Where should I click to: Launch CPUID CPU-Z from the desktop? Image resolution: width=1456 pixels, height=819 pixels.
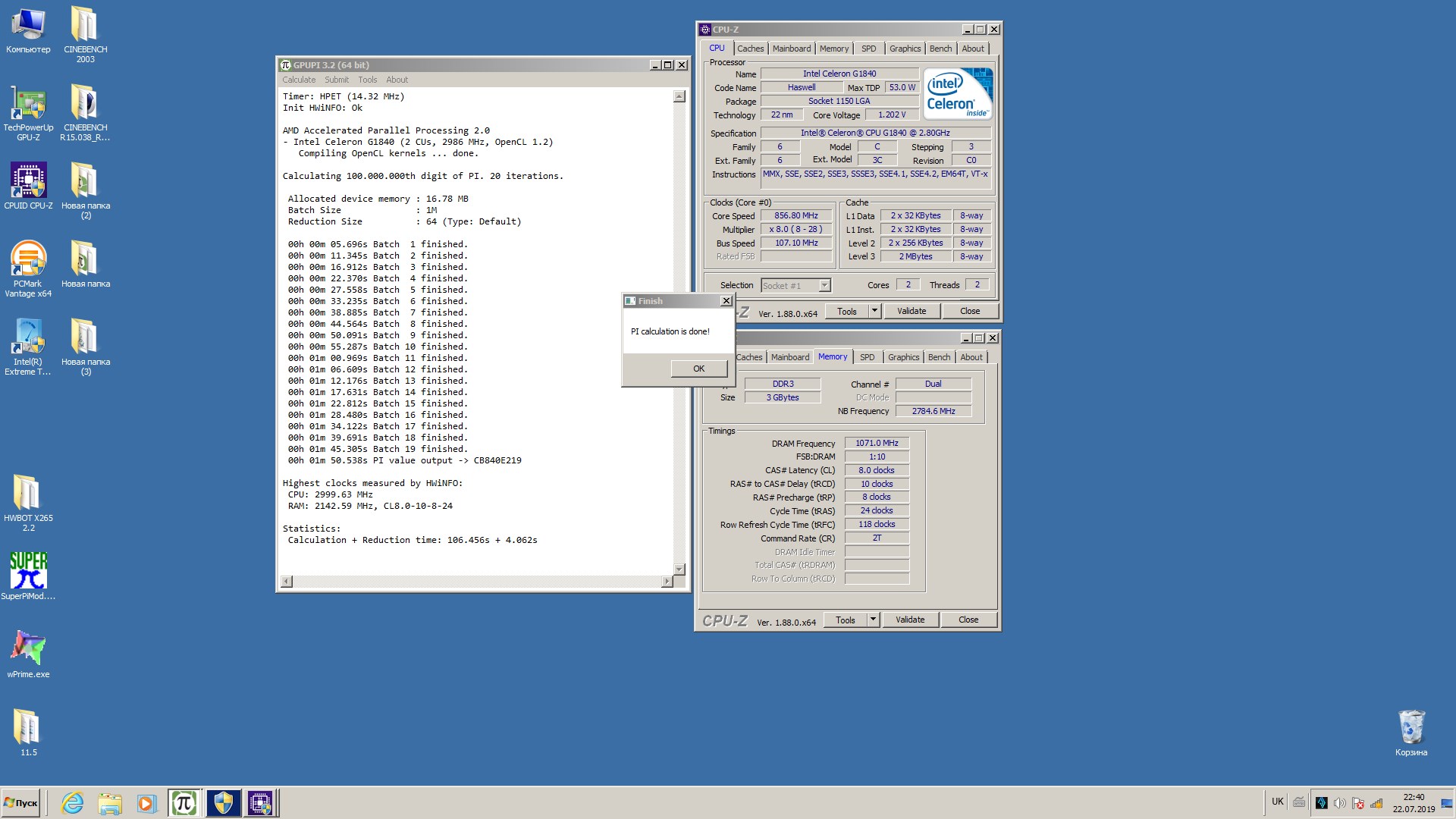(28, 186)
